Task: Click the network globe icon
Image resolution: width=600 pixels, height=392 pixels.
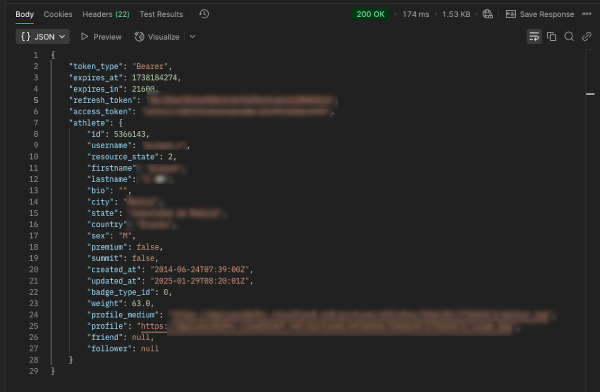Action: tap(488, 14)
